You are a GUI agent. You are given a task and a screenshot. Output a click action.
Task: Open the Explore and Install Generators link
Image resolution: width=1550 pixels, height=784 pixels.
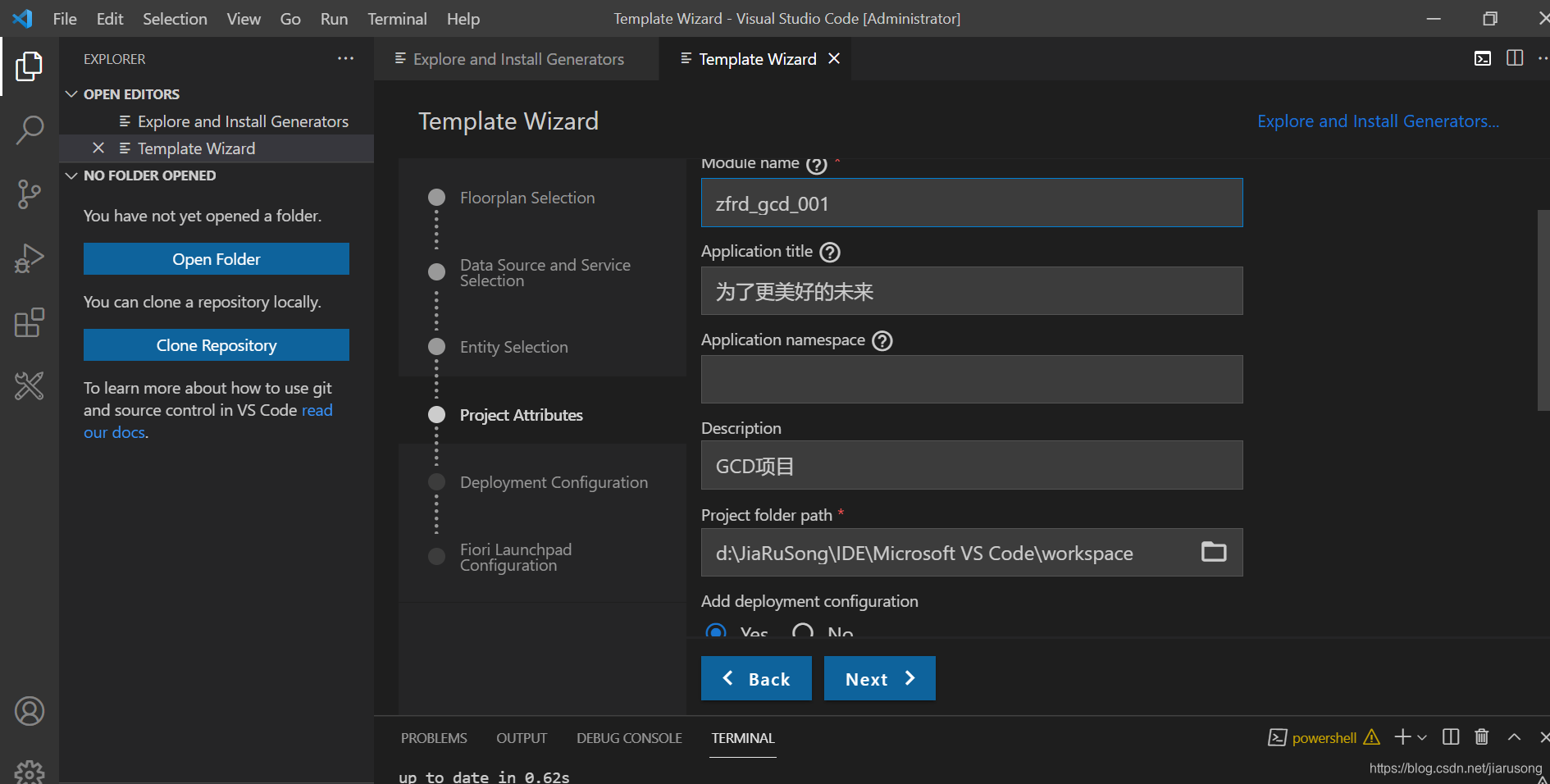tap(1378, 121)
